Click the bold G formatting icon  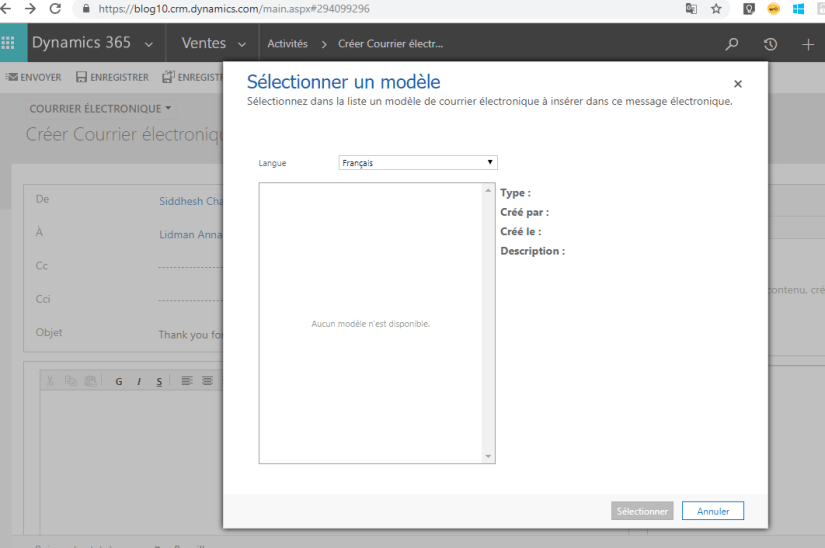coord(119,381)
